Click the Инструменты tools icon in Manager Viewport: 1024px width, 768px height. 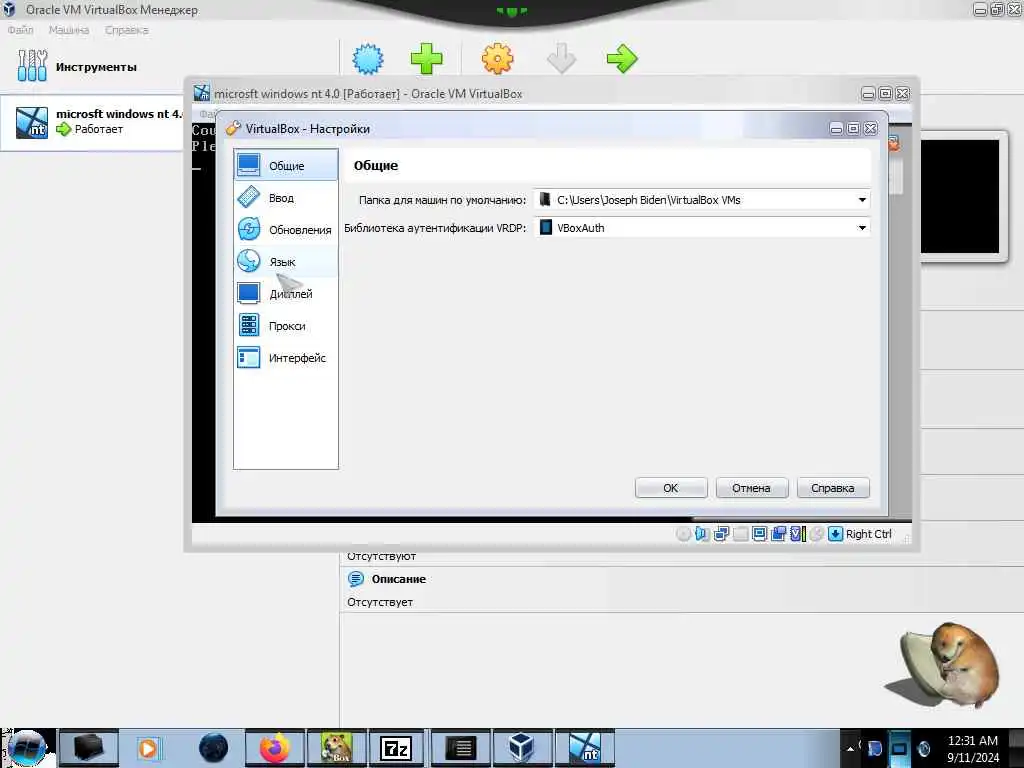(32, 66)
